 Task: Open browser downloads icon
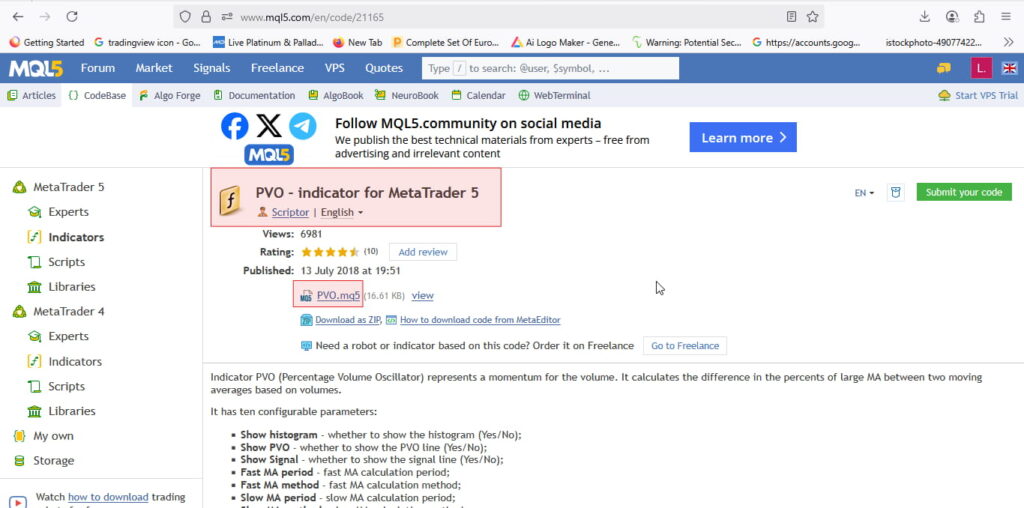(x=924, y=16)
